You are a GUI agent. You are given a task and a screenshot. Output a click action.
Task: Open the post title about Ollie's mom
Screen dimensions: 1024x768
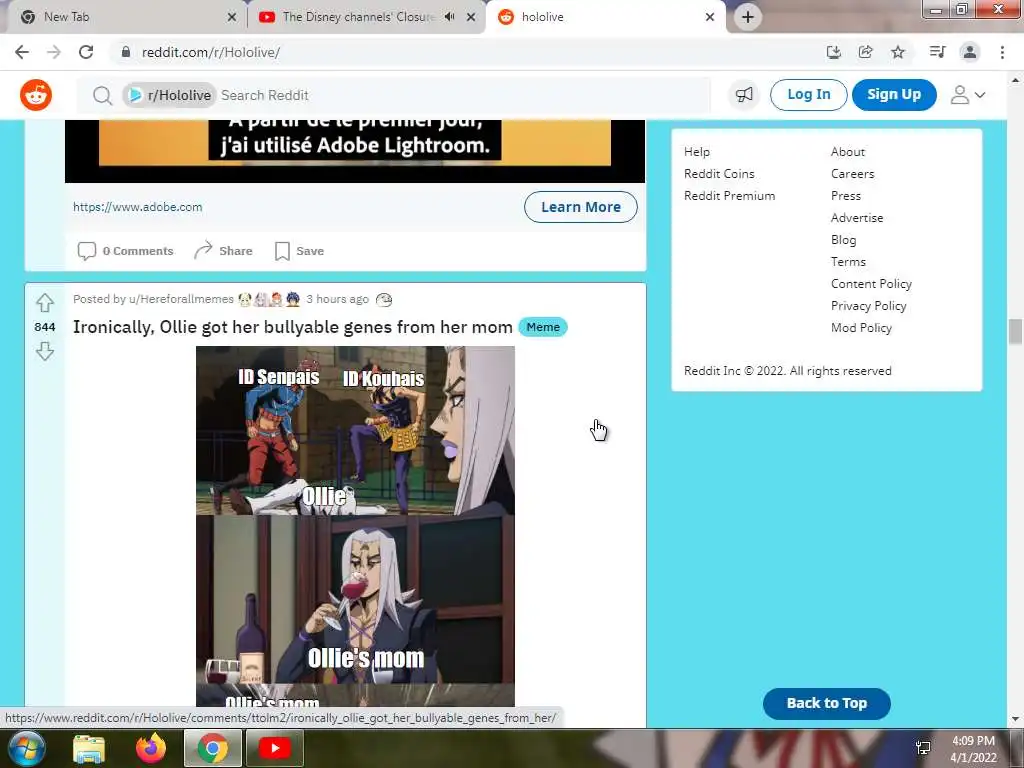[x=293, y=327]
